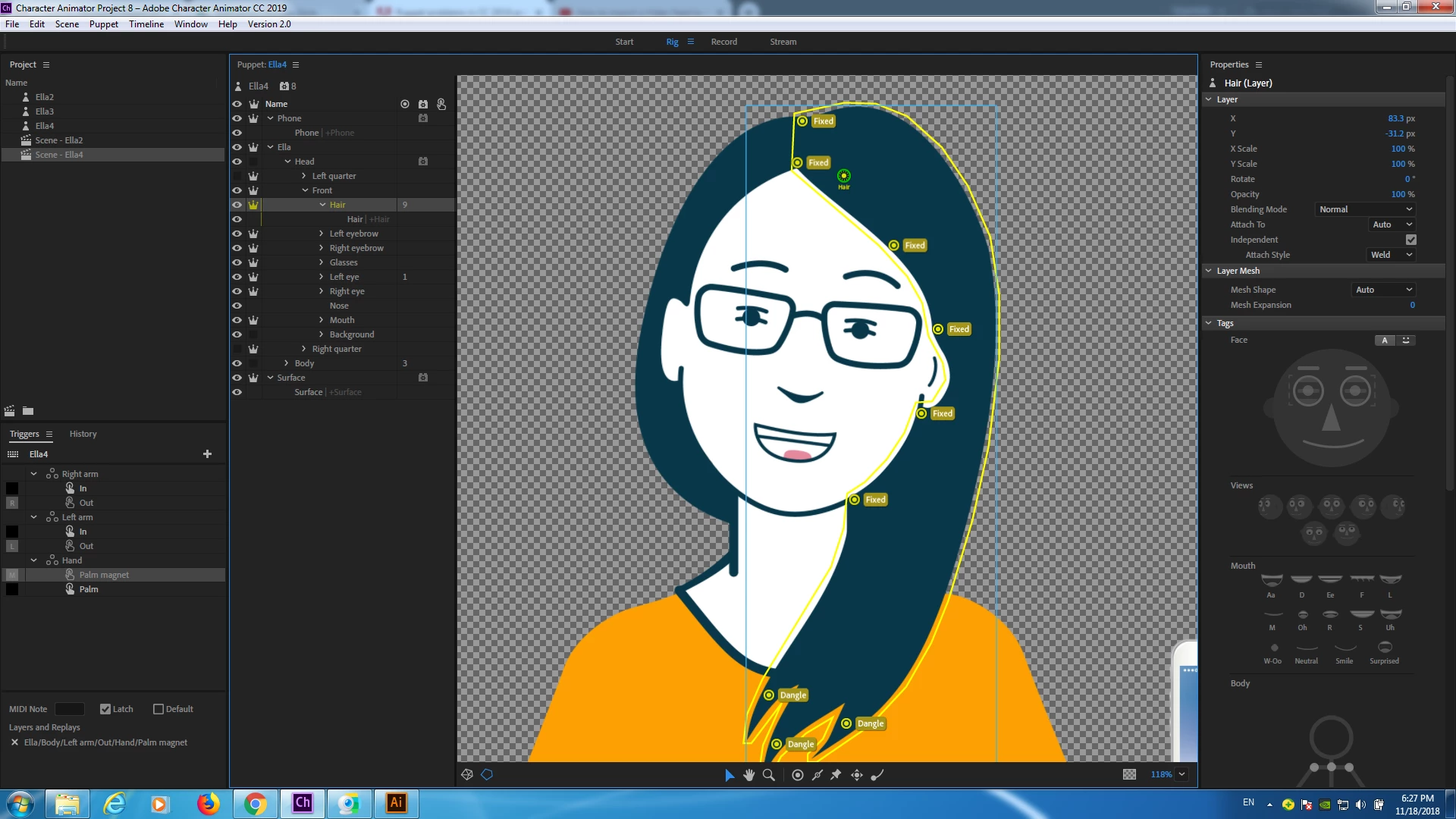Select the Hand pan tool
This screenshot has width=1456, height=819.
click(x=749, y=774)
